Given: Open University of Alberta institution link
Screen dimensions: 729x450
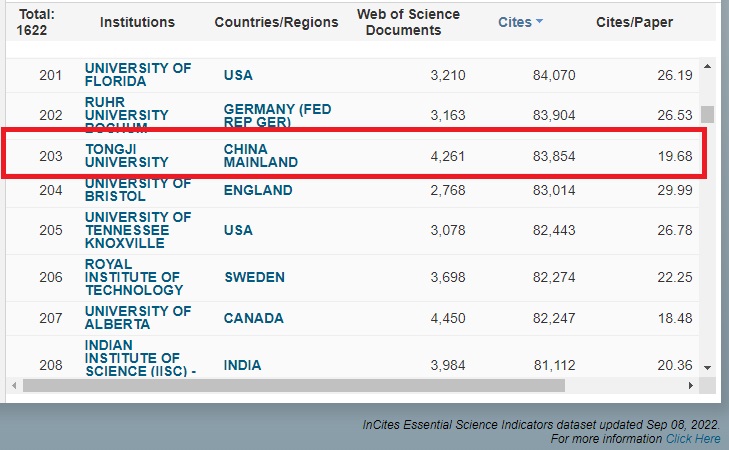Looking at the screenshot, I should click(138, 318).
